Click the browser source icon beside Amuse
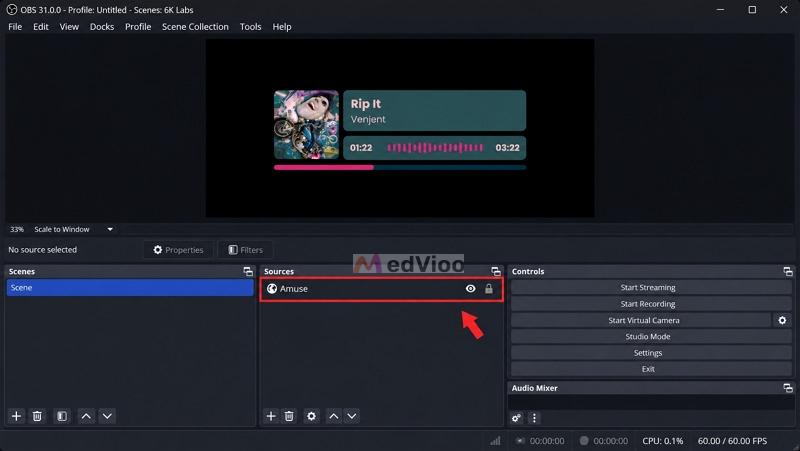The width and height of the screenshot is (800, 451). point(272,289)
